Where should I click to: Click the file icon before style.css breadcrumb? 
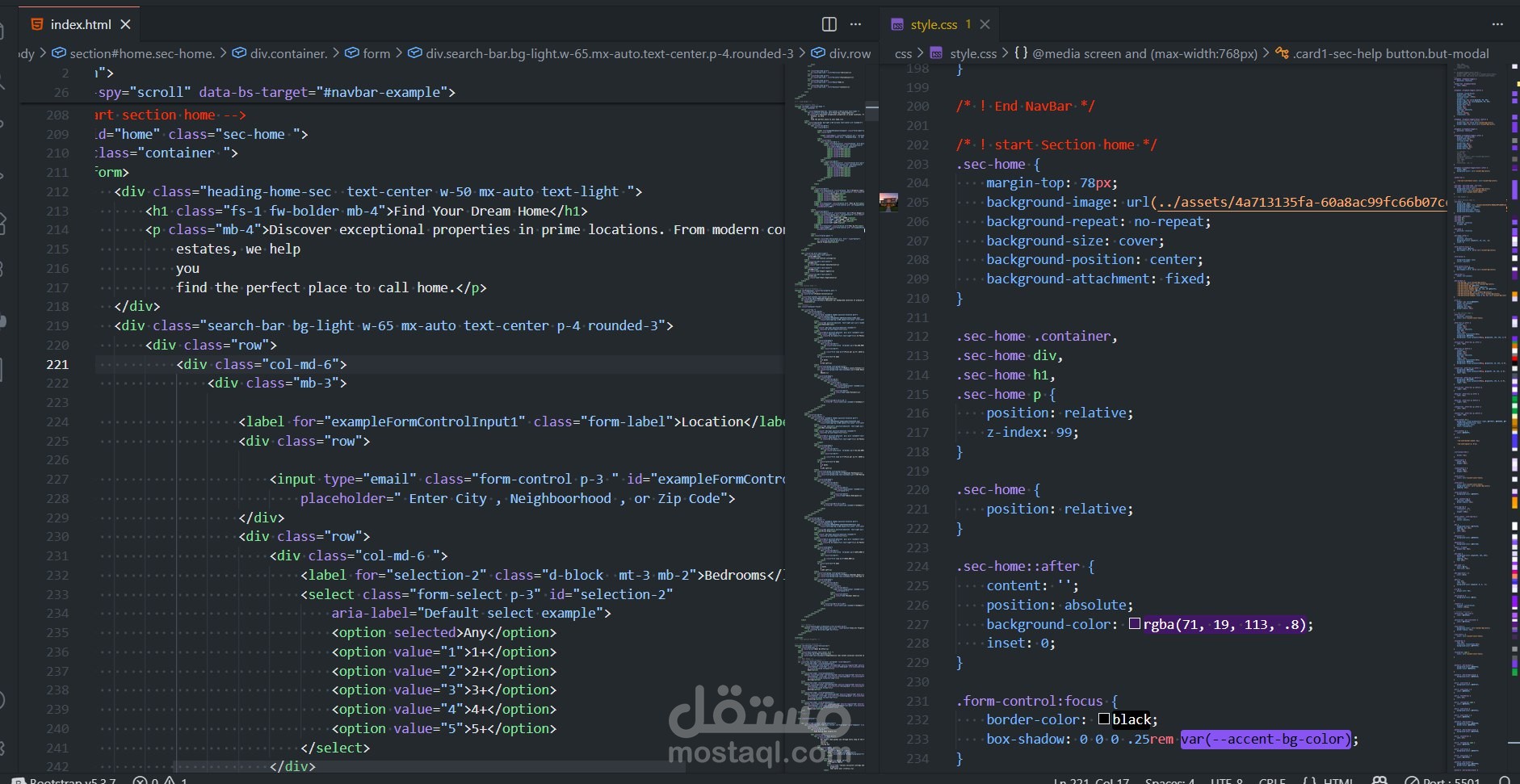click(937, 53)
